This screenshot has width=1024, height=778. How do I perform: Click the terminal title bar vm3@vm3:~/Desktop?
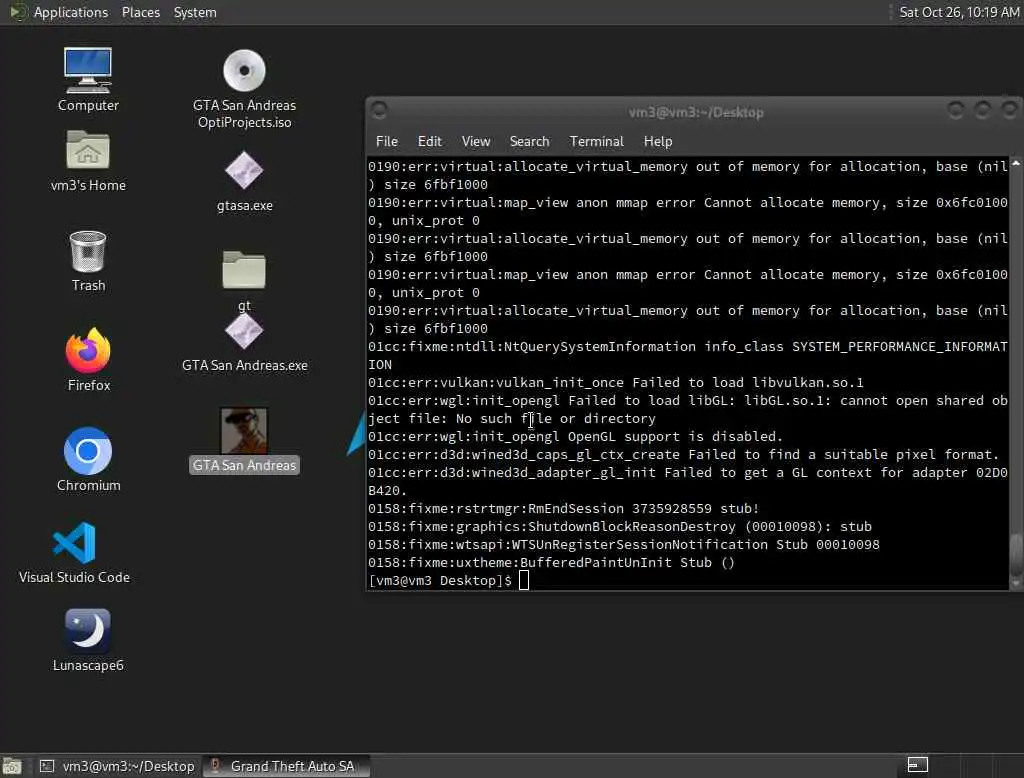pos(696,112)
